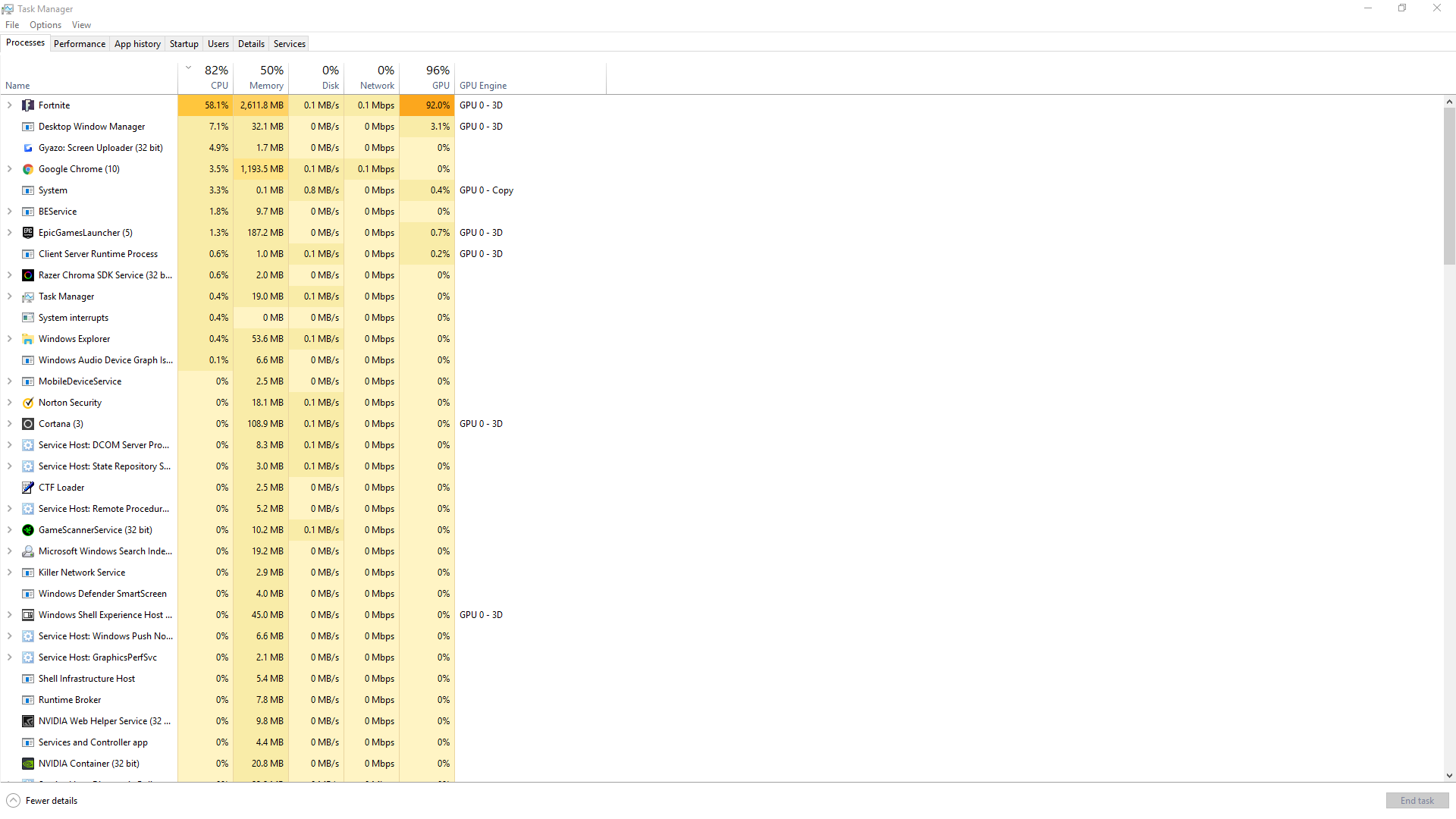
Task: Click the scrollbar down arrow
Action: coord(1449,776)
